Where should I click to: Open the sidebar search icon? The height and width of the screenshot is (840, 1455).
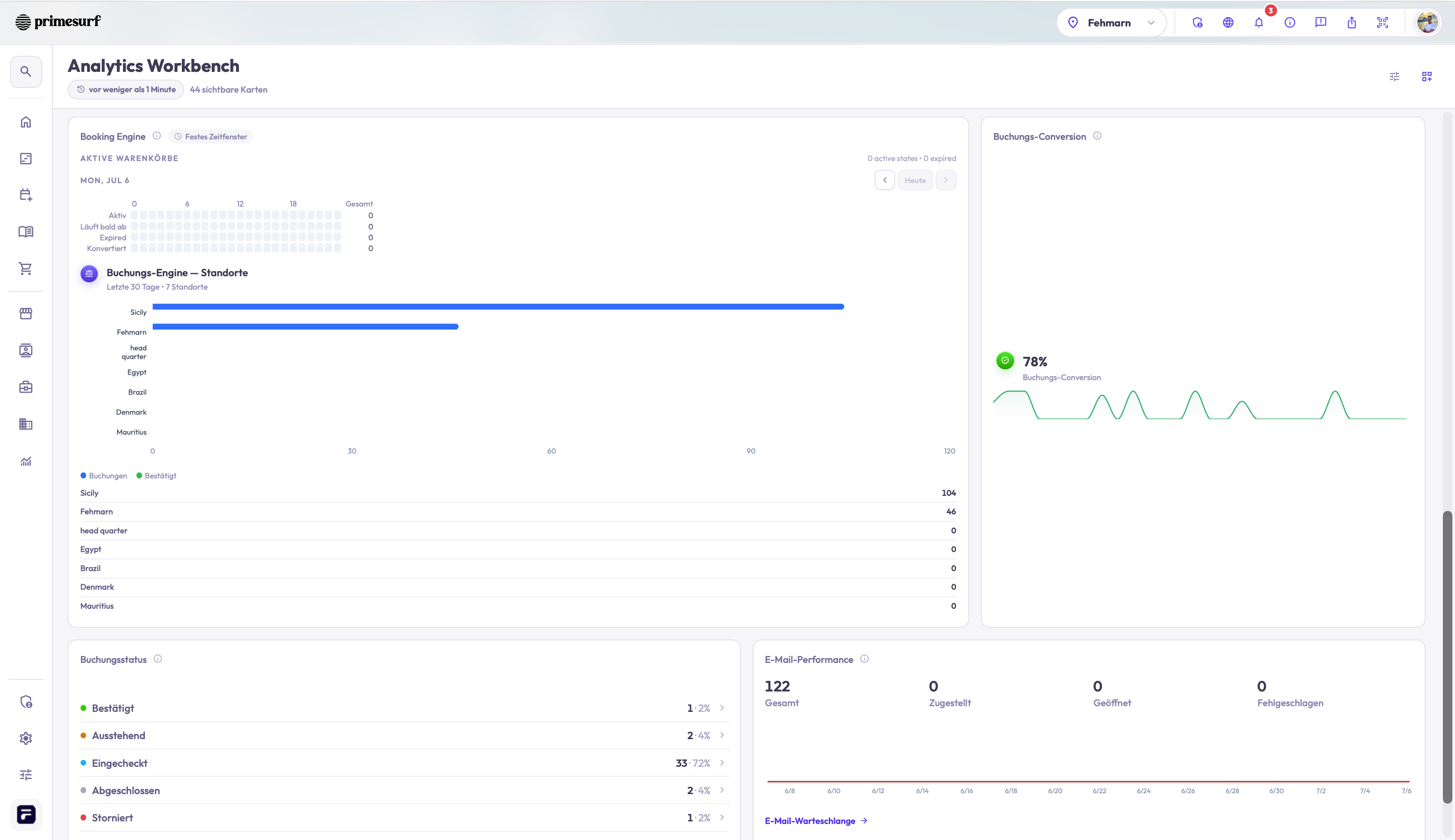tap(26, 71)
